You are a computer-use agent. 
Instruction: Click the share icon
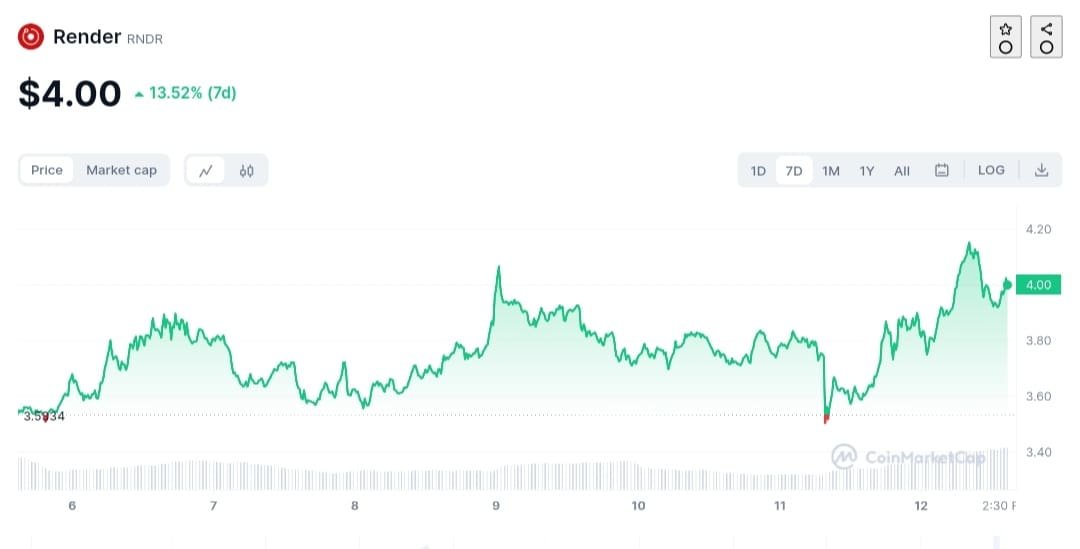[1046, 37]
